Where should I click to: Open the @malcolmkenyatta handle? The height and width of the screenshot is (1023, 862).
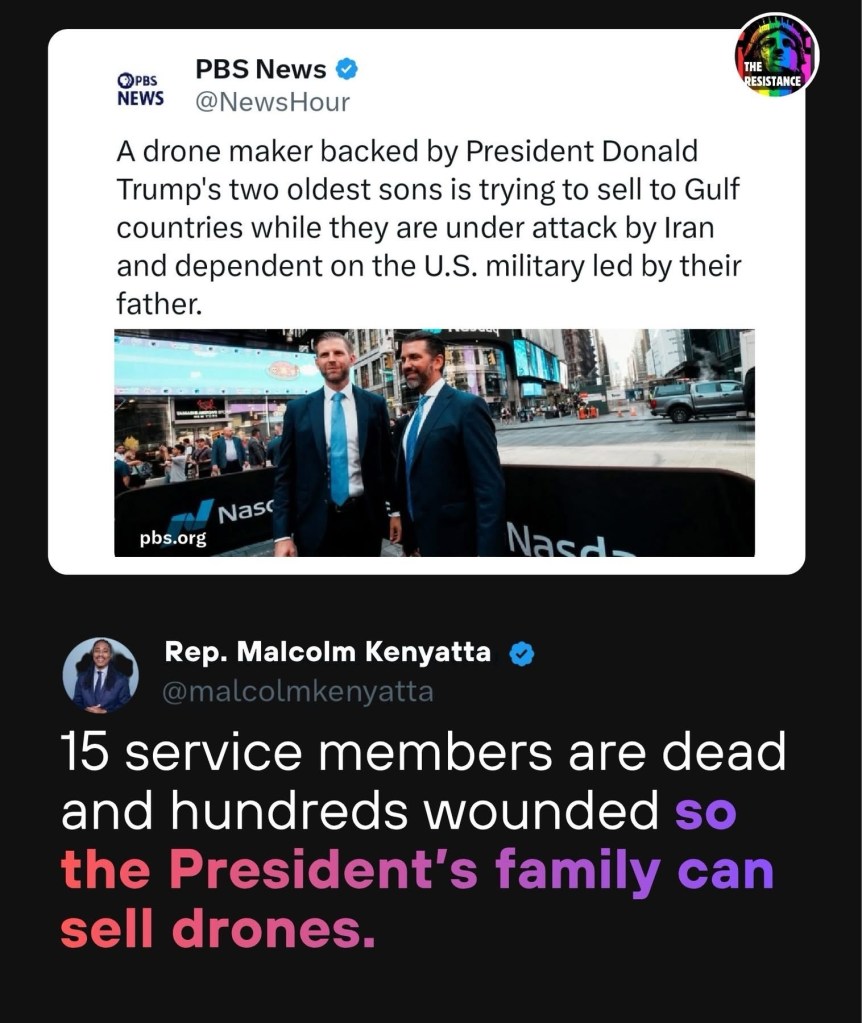pyautogui.click(x=297, y=691)
